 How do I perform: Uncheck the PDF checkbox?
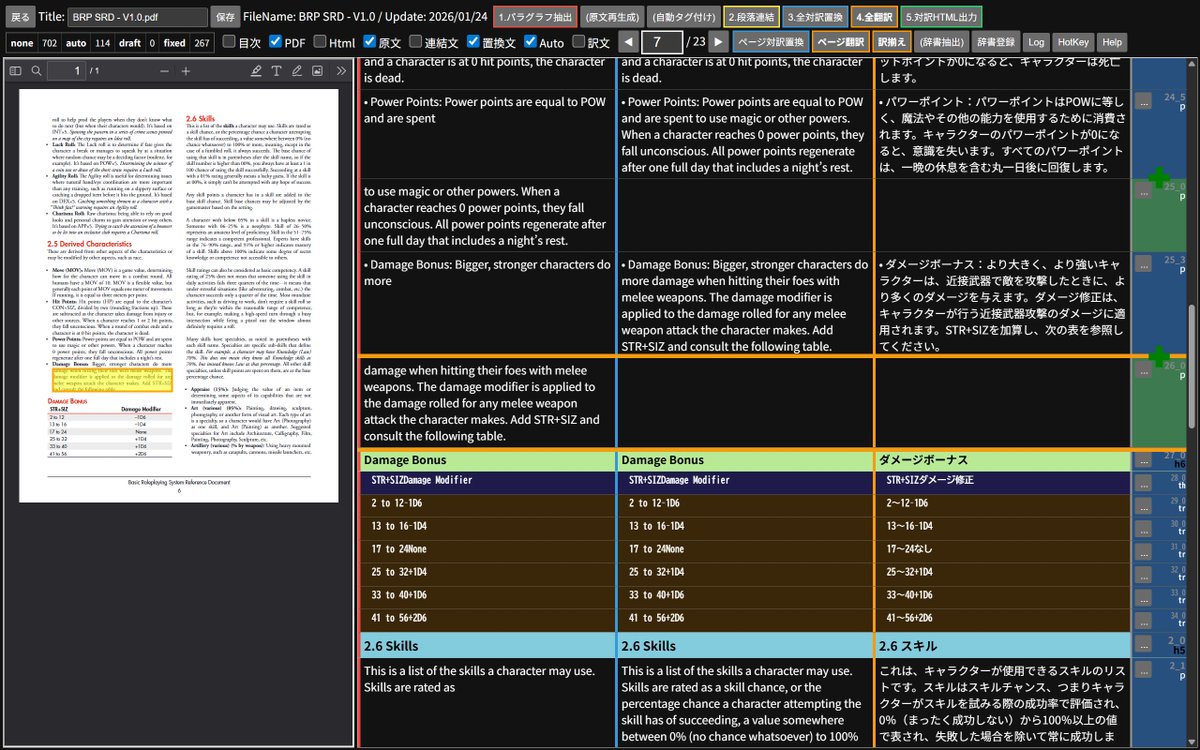pyautogui.click(x=274, y=42)
